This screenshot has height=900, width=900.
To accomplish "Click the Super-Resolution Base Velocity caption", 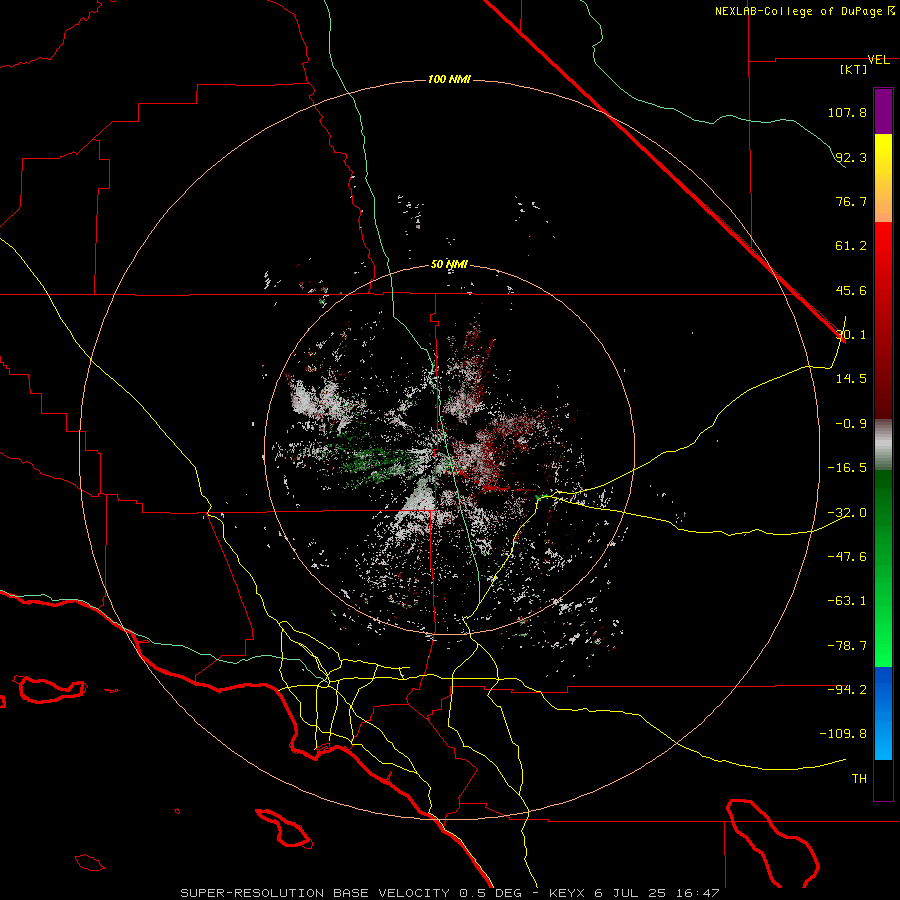I will (x=449, y=893).
